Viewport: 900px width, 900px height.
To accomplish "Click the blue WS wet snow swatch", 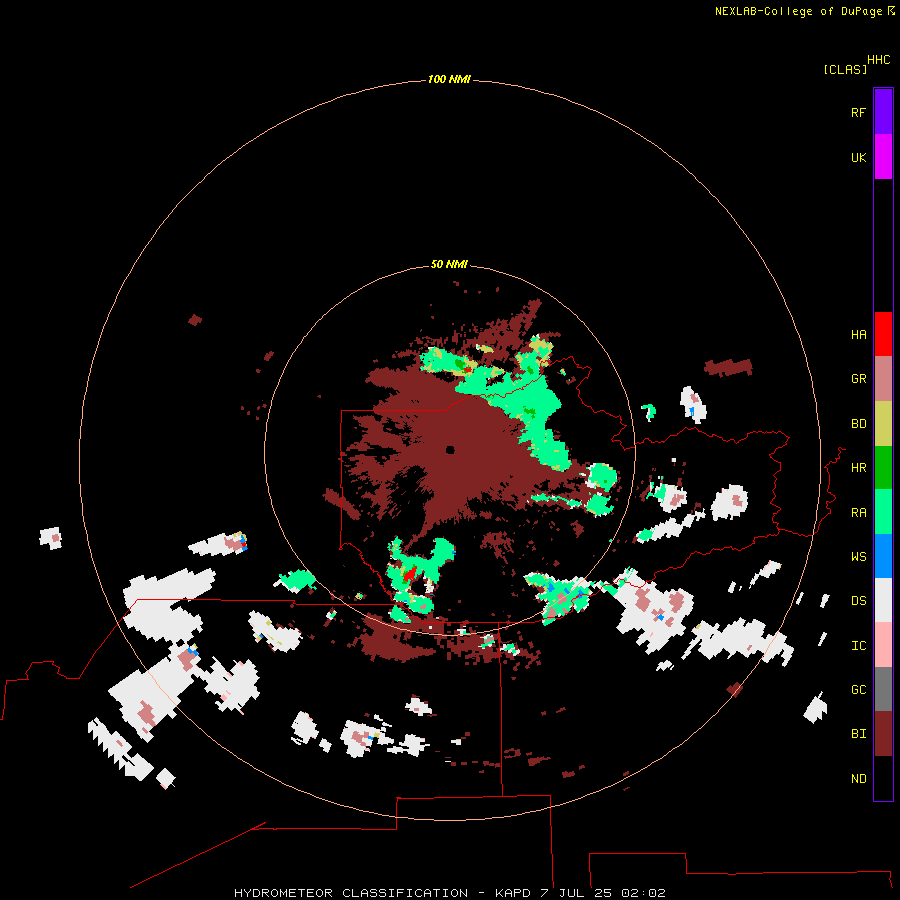I will pos(883,556).
